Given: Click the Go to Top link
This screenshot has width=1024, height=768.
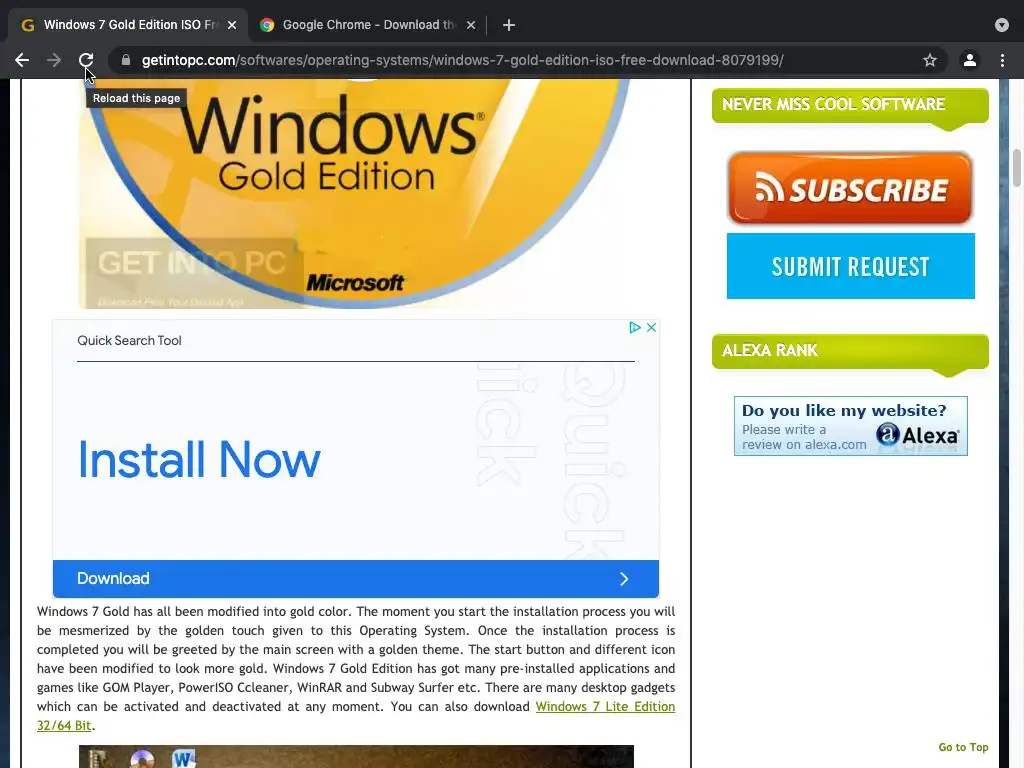Looking at the screenshot, I should click(963, 747).
